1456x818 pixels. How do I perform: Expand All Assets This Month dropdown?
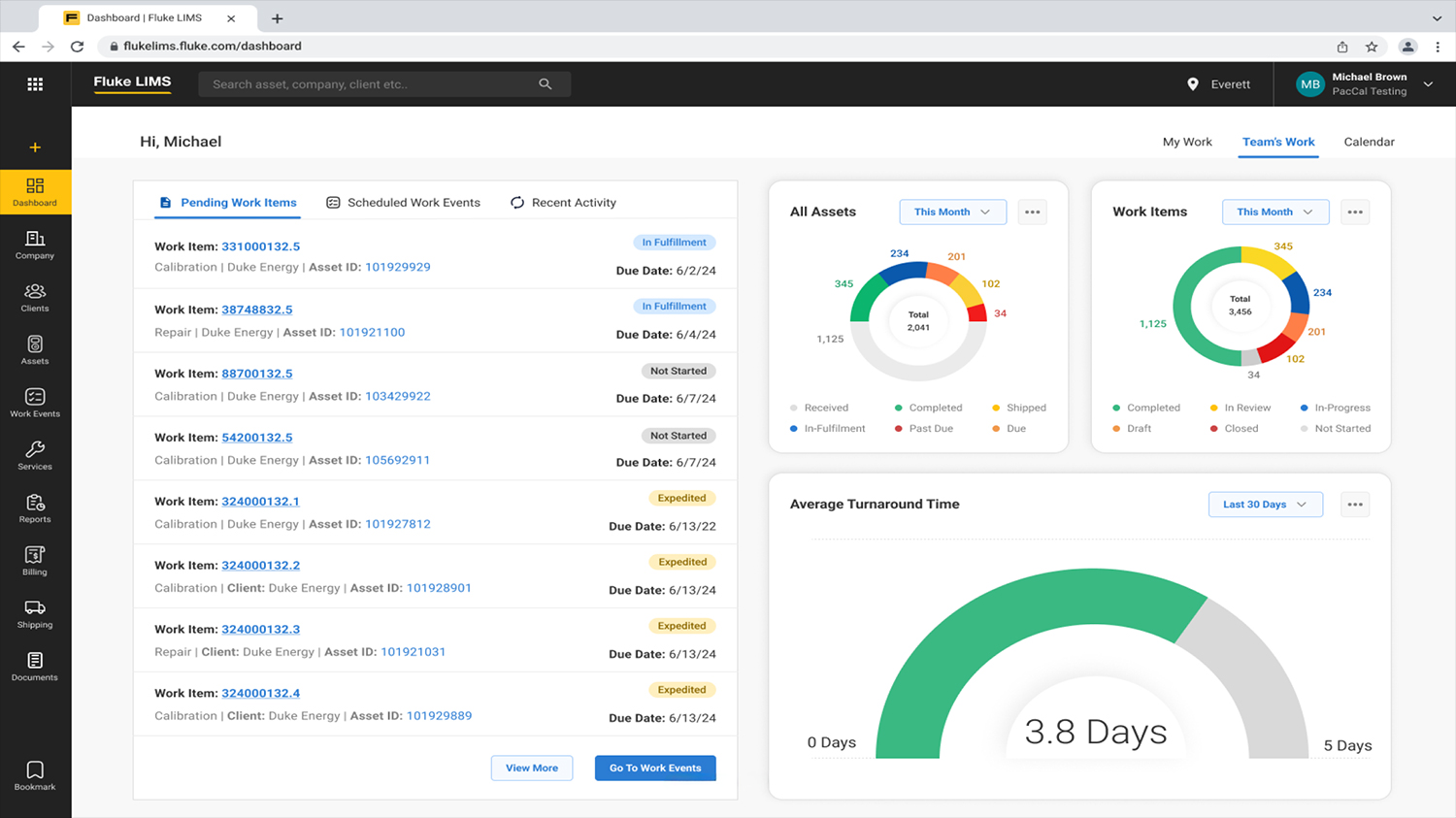click(x=952, y=212)
